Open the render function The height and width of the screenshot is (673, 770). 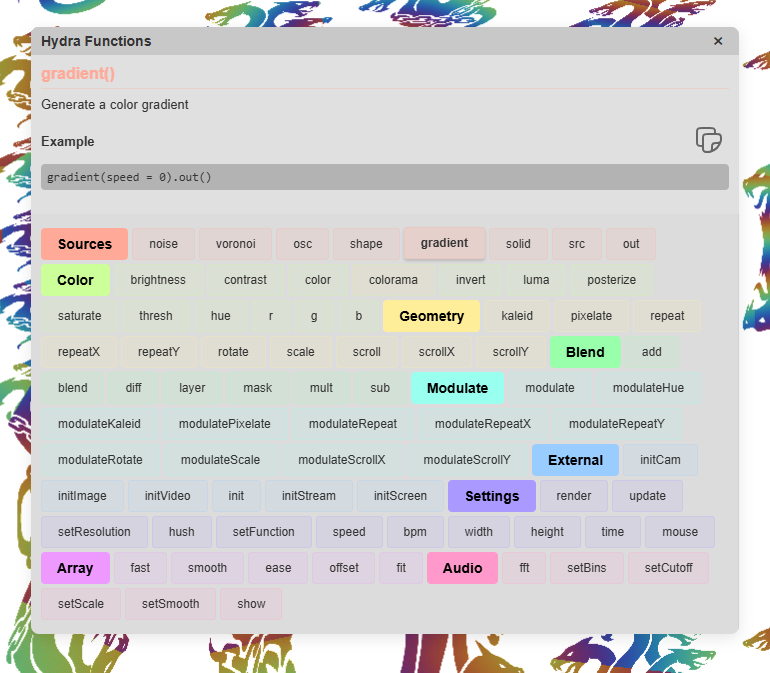(x=574, y=496)
